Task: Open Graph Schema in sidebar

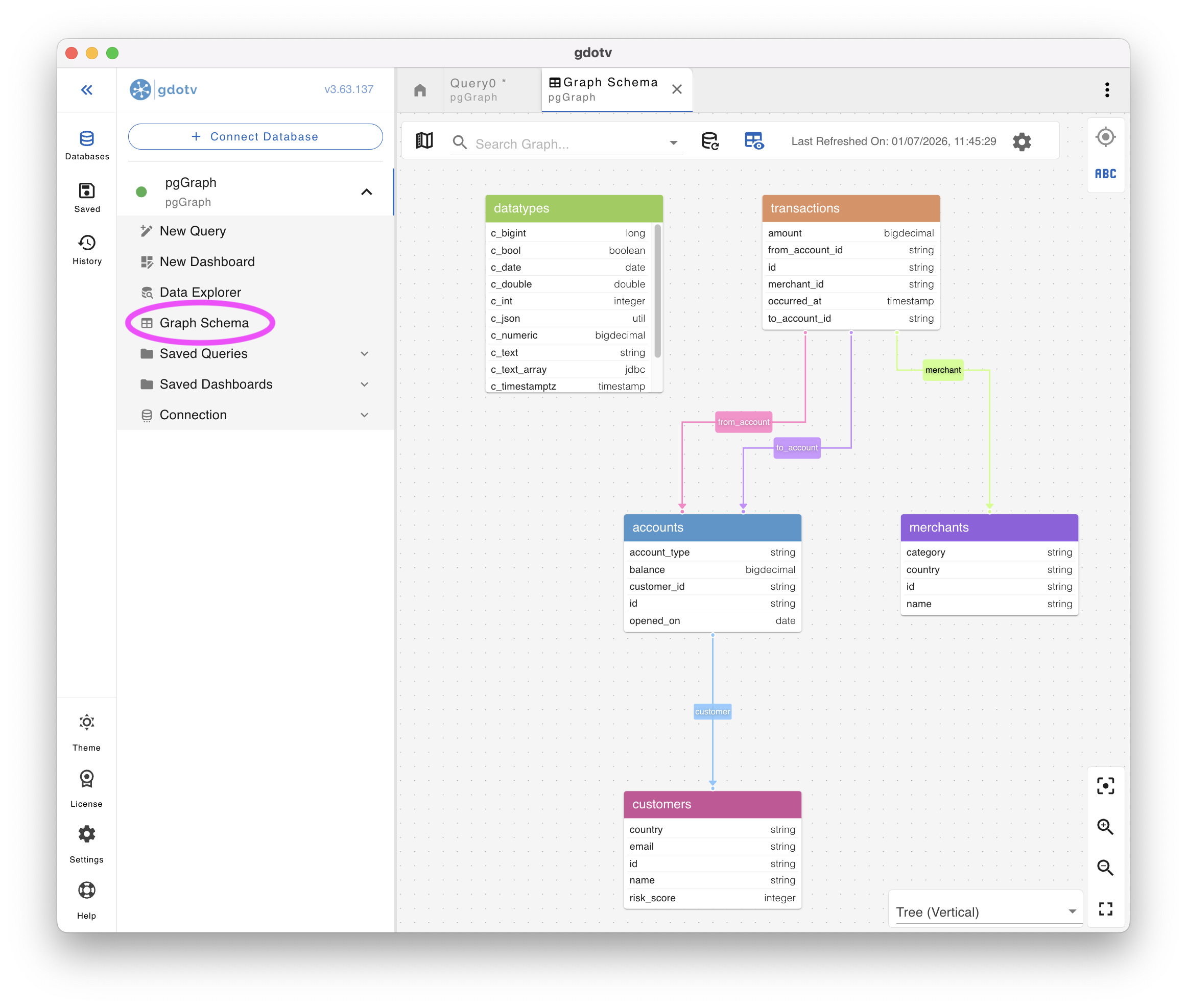Action: point(255,323)
